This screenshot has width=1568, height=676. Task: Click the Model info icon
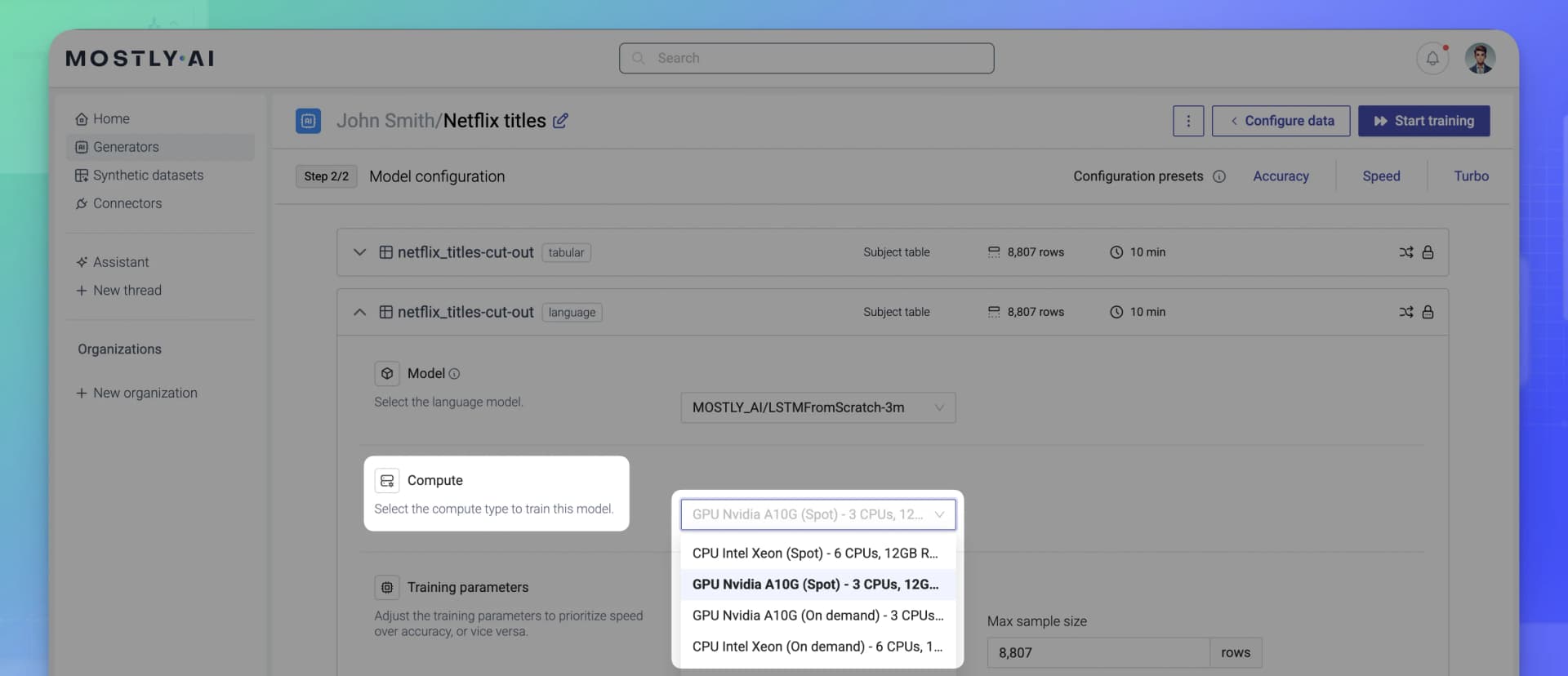click(454, 374)
